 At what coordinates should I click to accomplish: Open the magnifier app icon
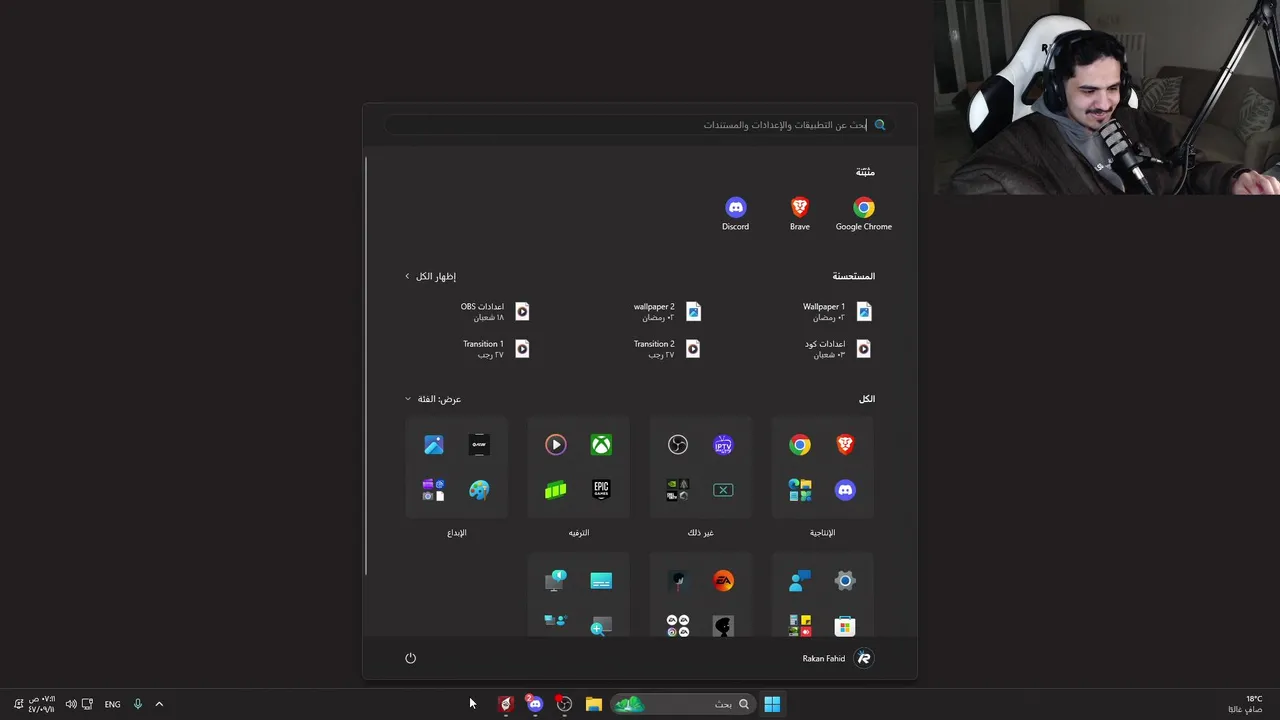point(601,626)
